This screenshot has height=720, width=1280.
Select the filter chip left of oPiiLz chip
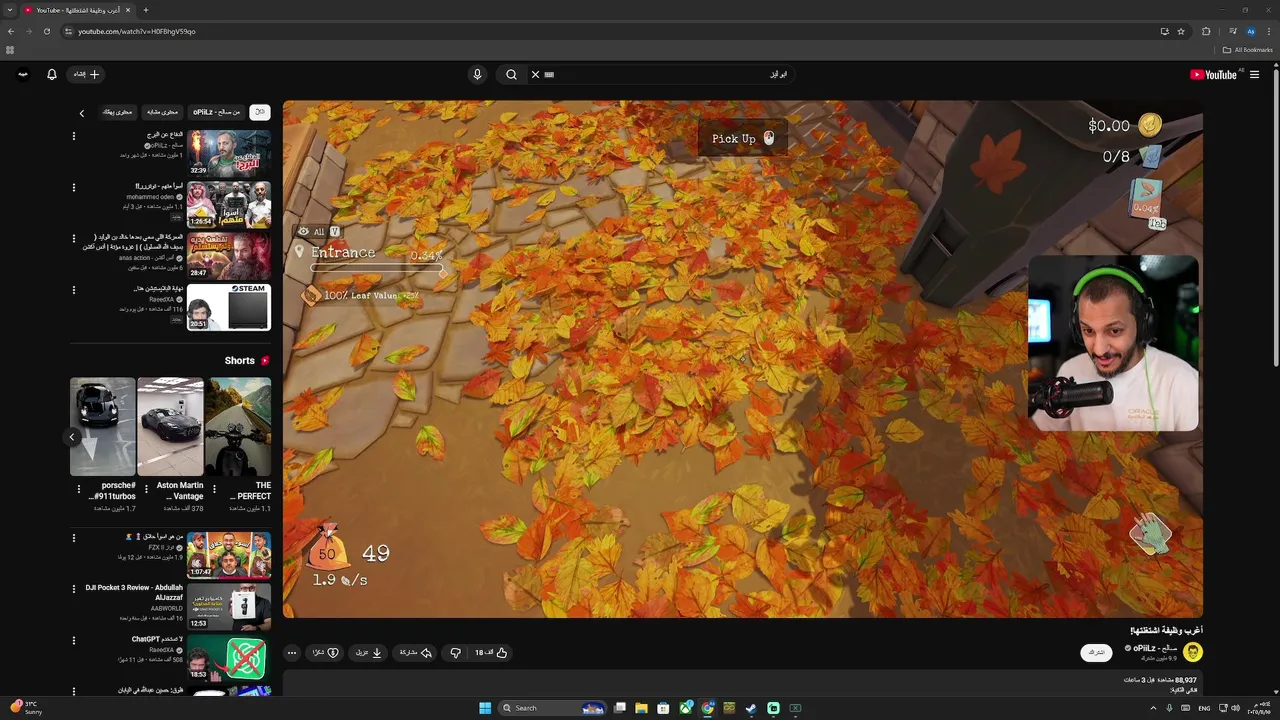point(162,112)
